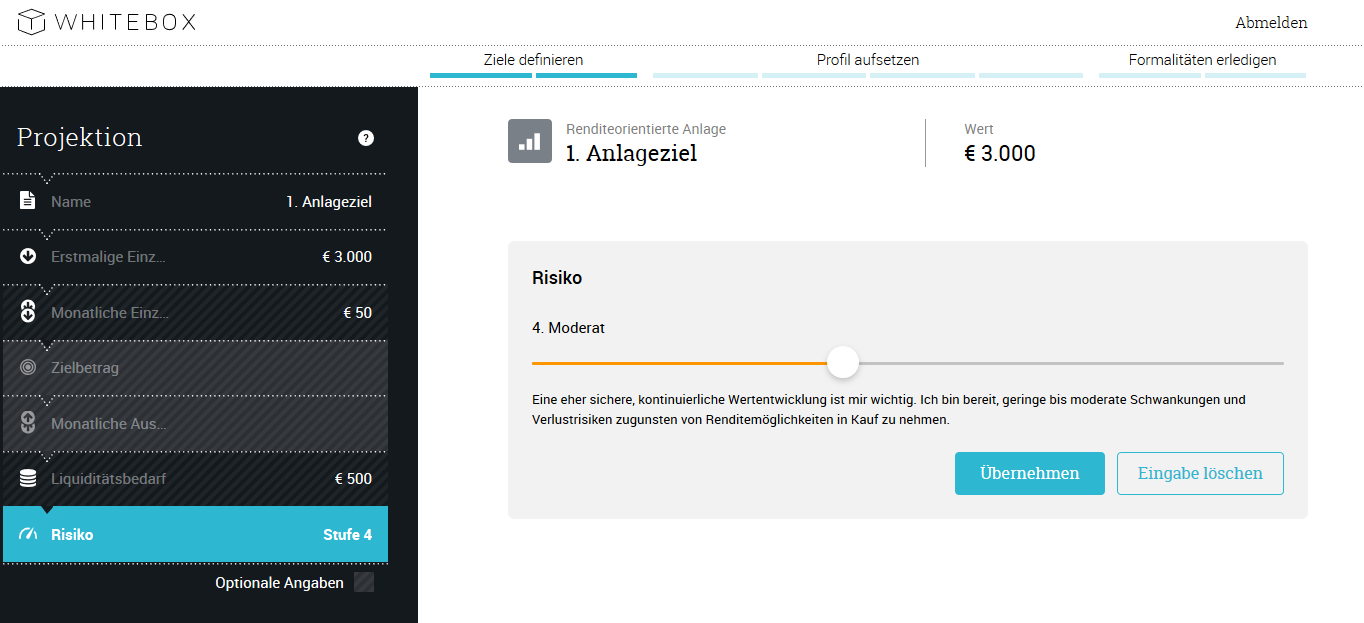This screenshot has width=1364, height=623.
Task: Click the Monatliche Einzahlung icon
Action: pos(28,312)
